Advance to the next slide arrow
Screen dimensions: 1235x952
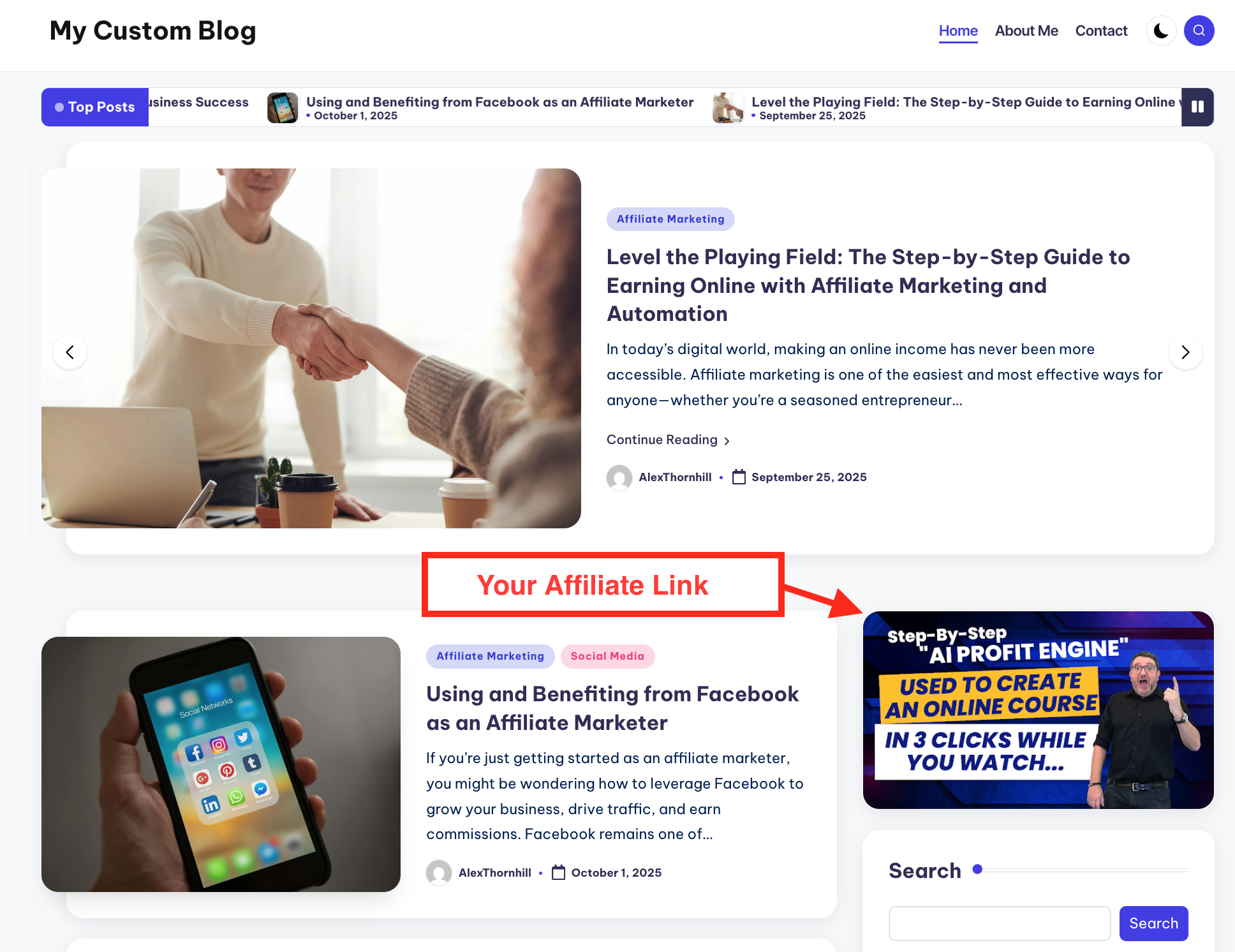1185,352
